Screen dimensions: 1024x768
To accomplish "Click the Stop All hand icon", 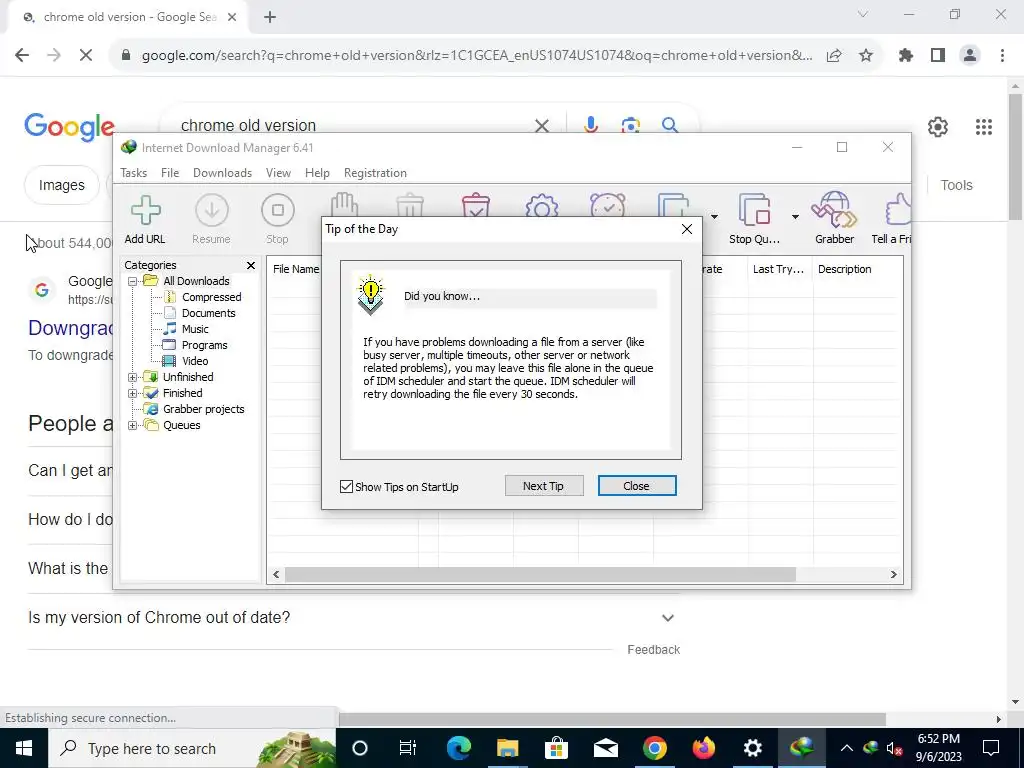I will tap(344, 205).
